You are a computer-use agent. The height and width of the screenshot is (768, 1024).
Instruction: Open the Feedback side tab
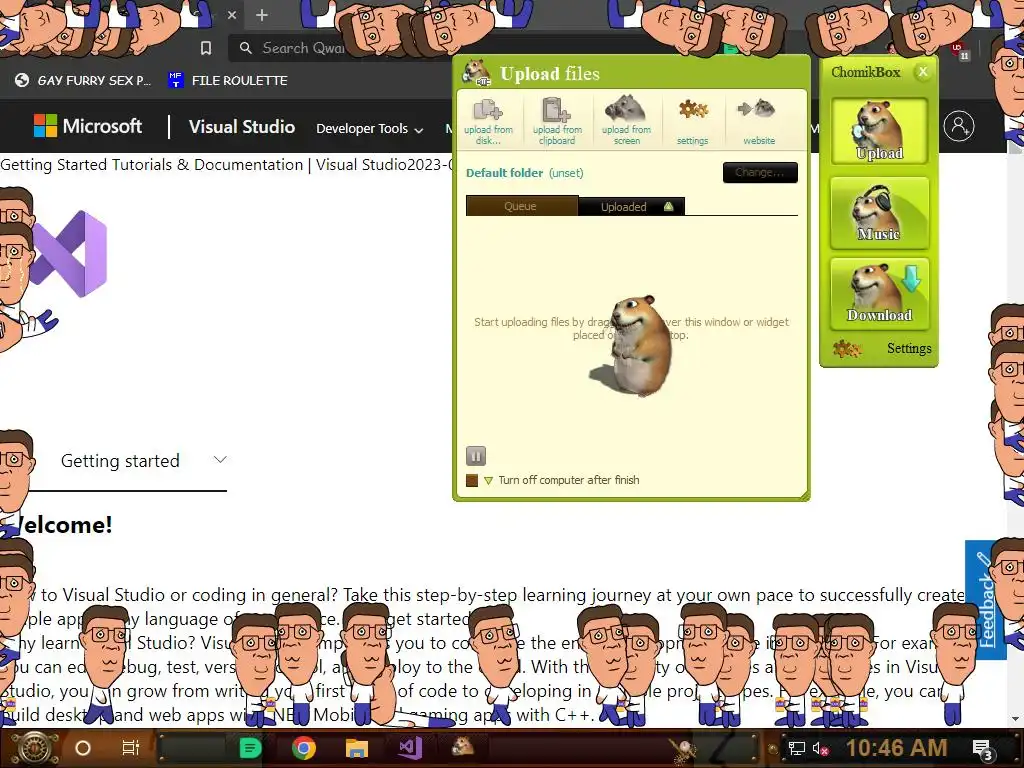[983, 600]
